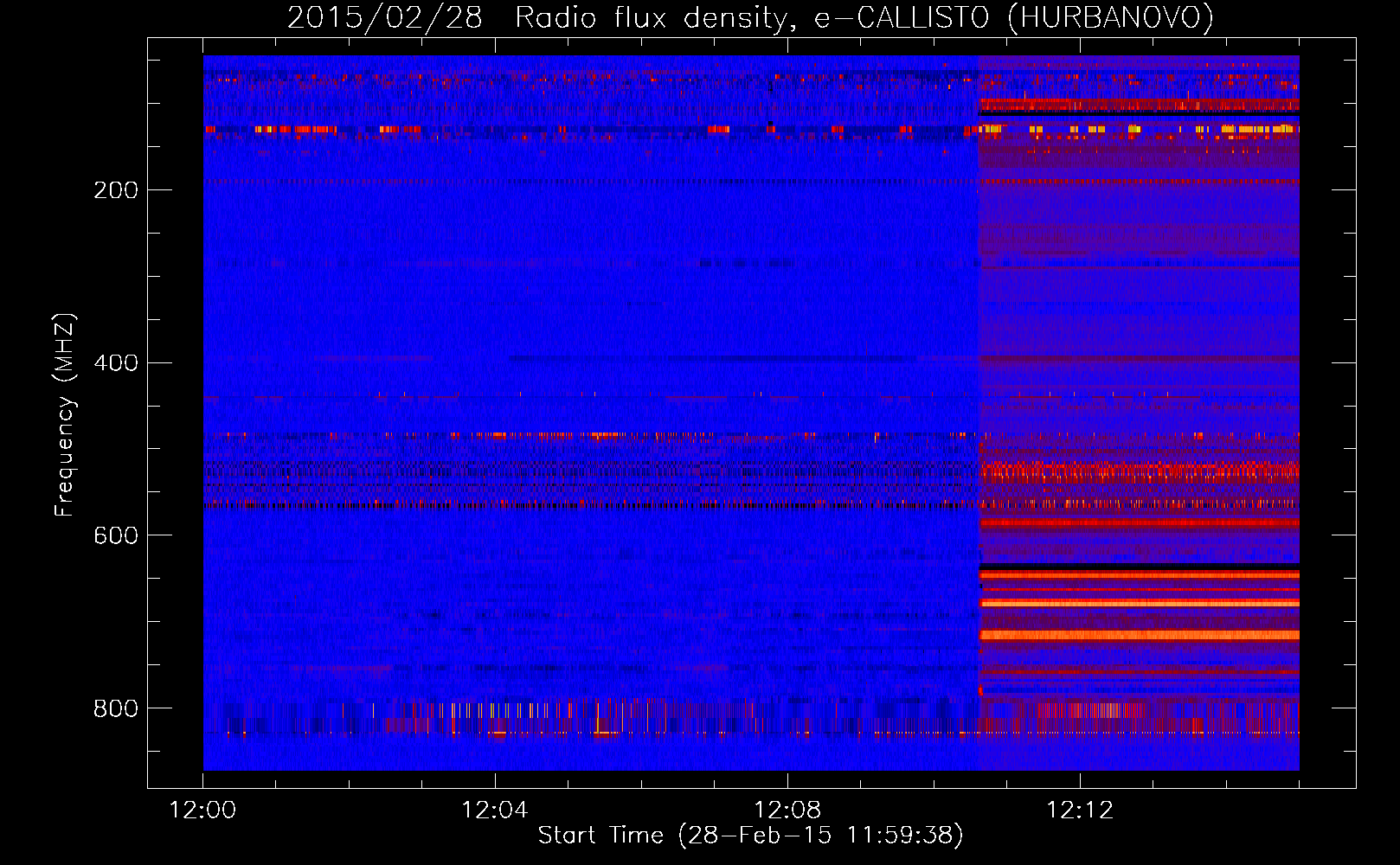Select the 600 frequency tick label

(116, 535)
